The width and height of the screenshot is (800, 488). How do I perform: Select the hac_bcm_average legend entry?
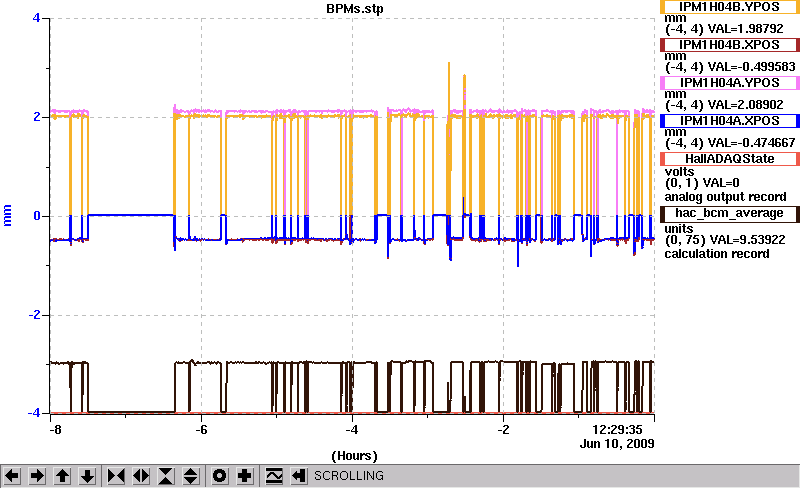coord(730,213)
